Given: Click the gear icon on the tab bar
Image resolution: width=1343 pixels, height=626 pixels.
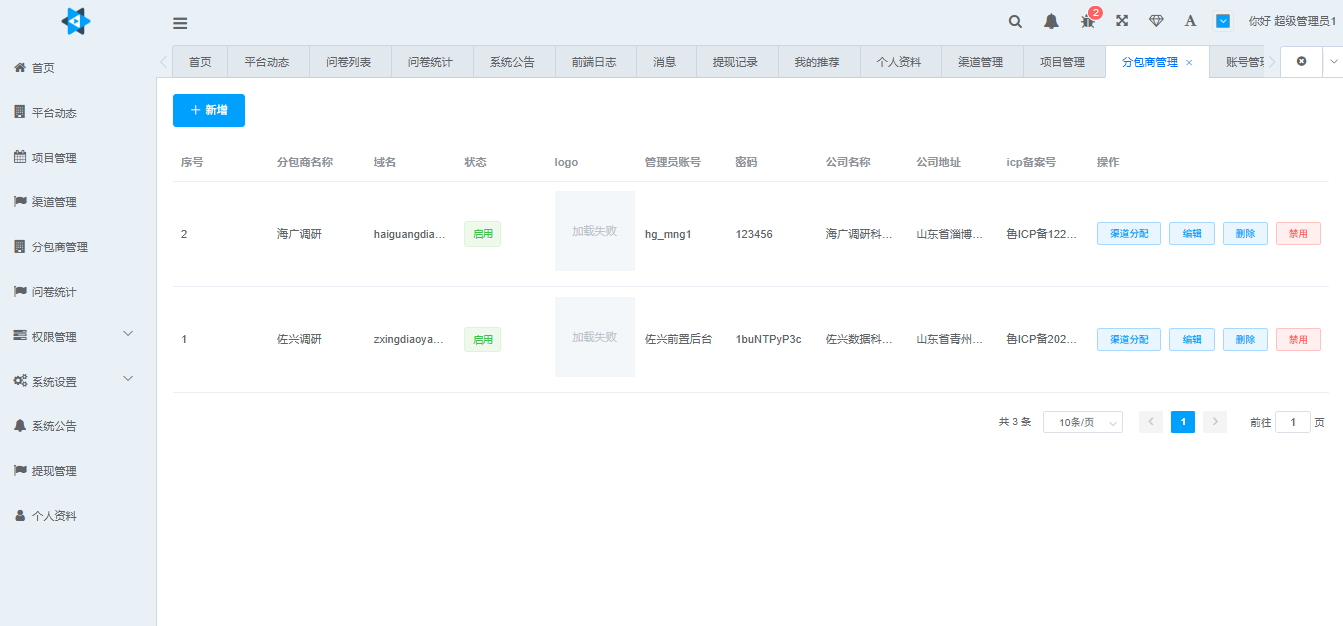Looking at the screenshot, I should click(1301, 61).
